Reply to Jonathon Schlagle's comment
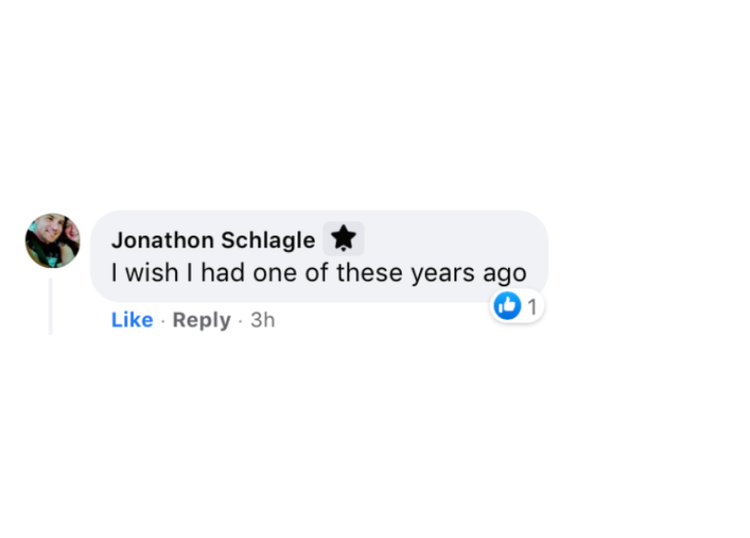 [x=201, y=320]
